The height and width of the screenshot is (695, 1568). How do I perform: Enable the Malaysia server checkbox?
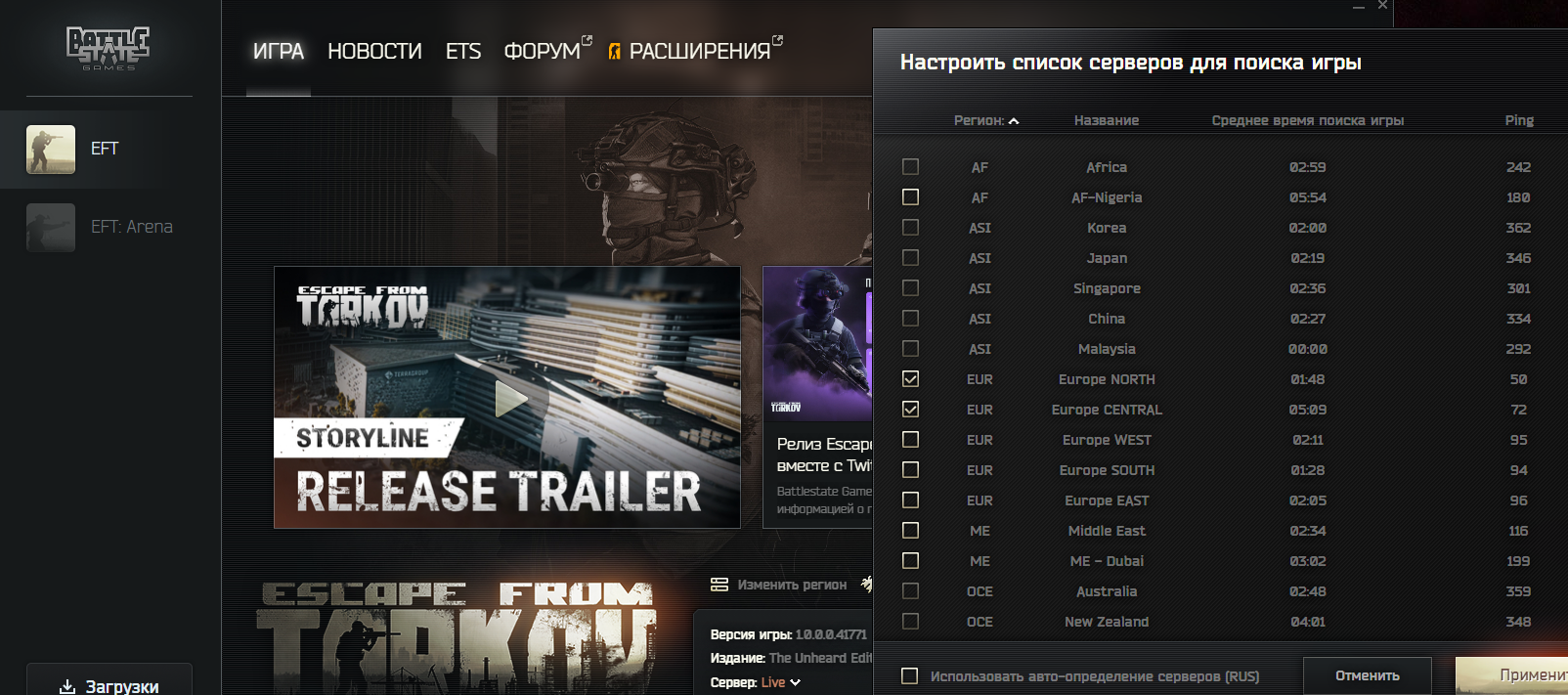click(x=910, y=349)
